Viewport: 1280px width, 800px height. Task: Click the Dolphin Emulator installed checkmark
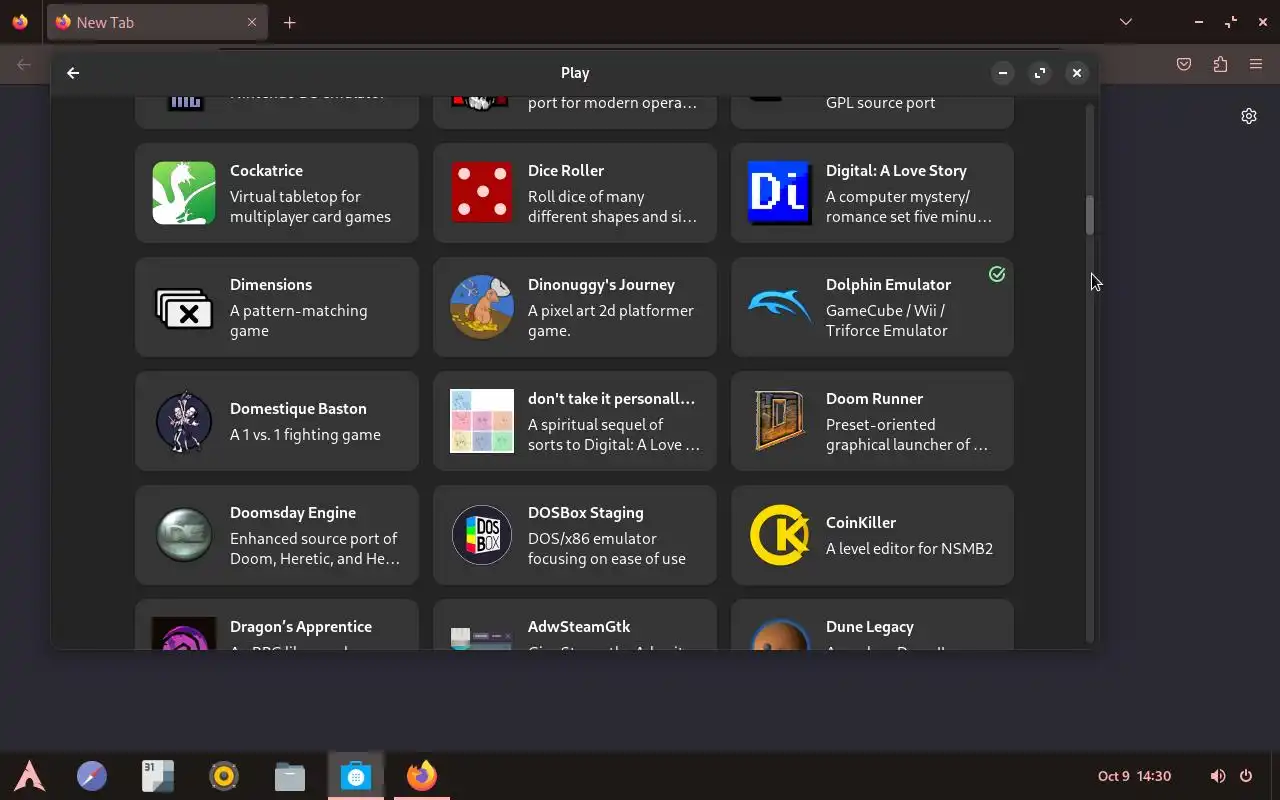click(x=997, y=274)
